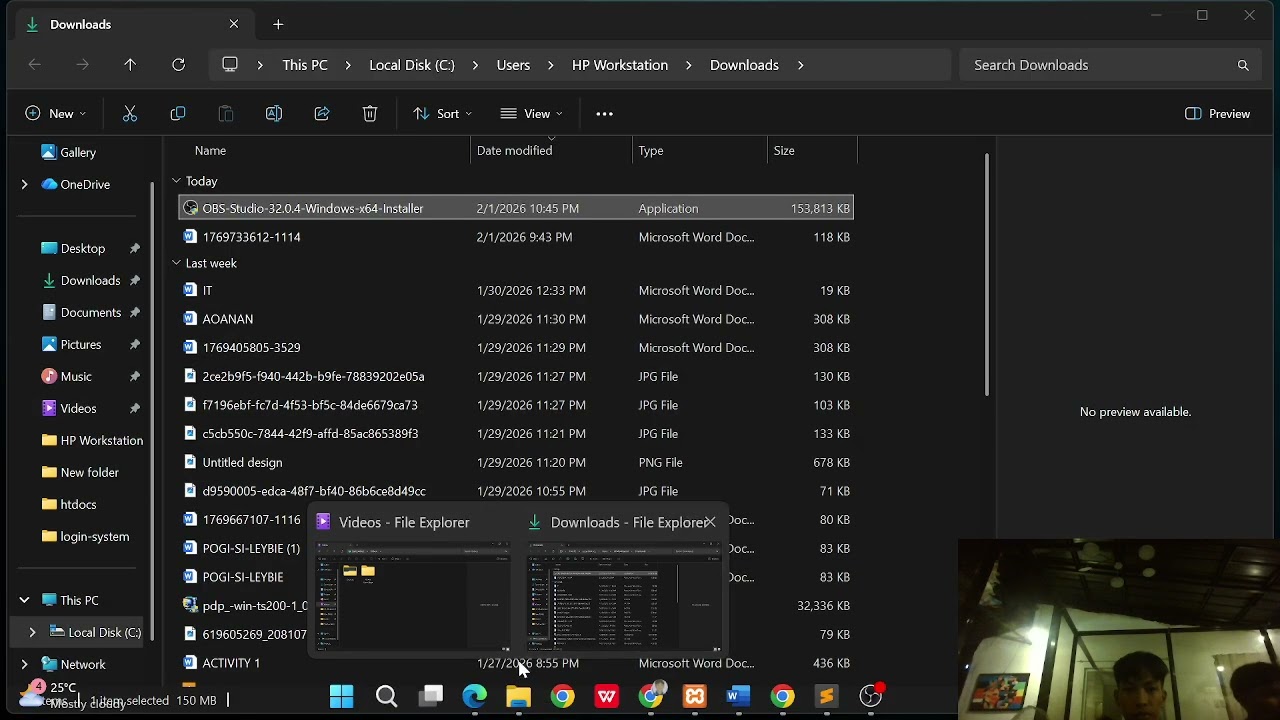1280x720 pixels.
Task: Sort files by Date modified column
Action: click(514, 150)
